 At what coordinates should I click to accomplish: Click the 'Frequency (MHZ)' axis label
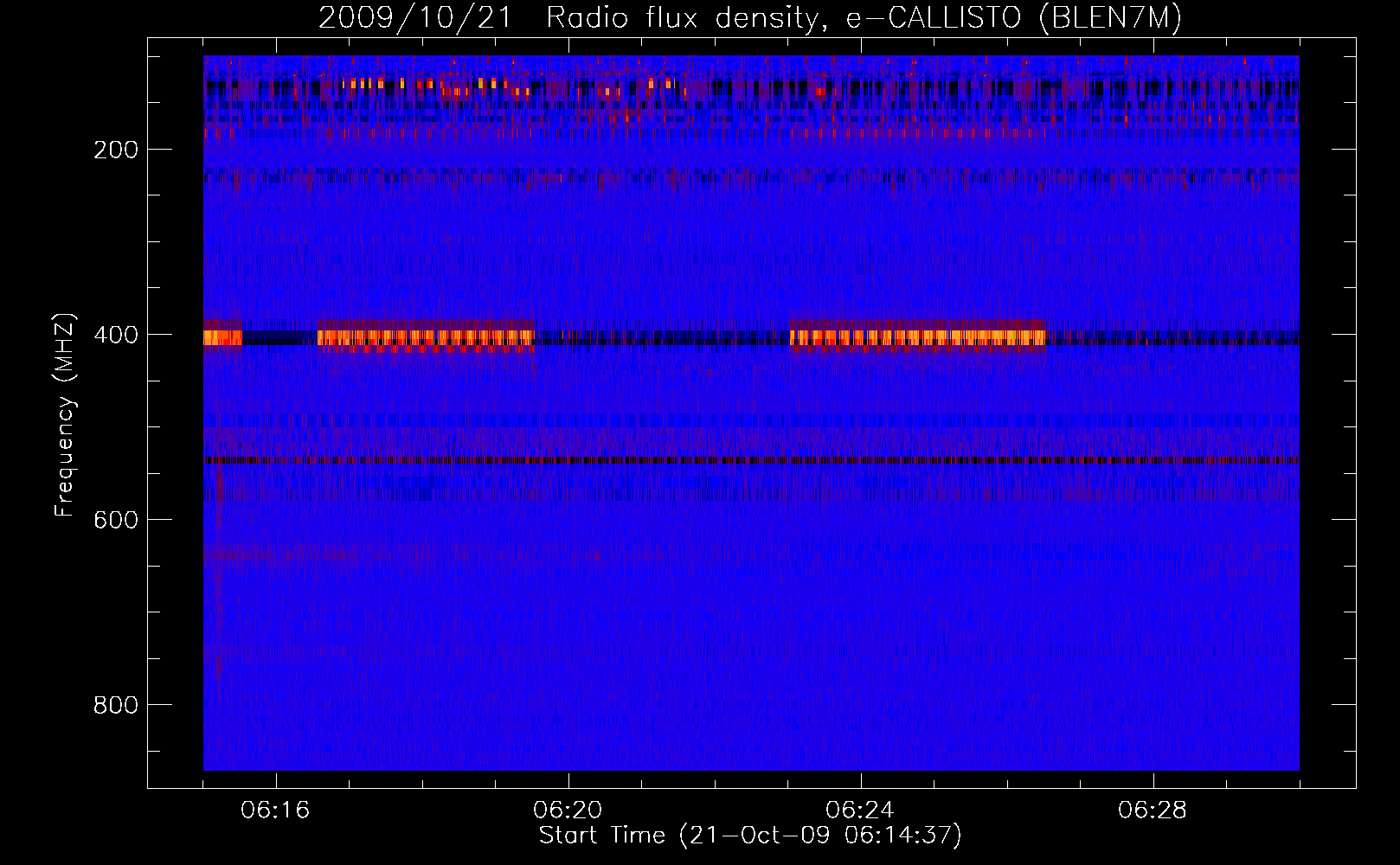(65, 415)
